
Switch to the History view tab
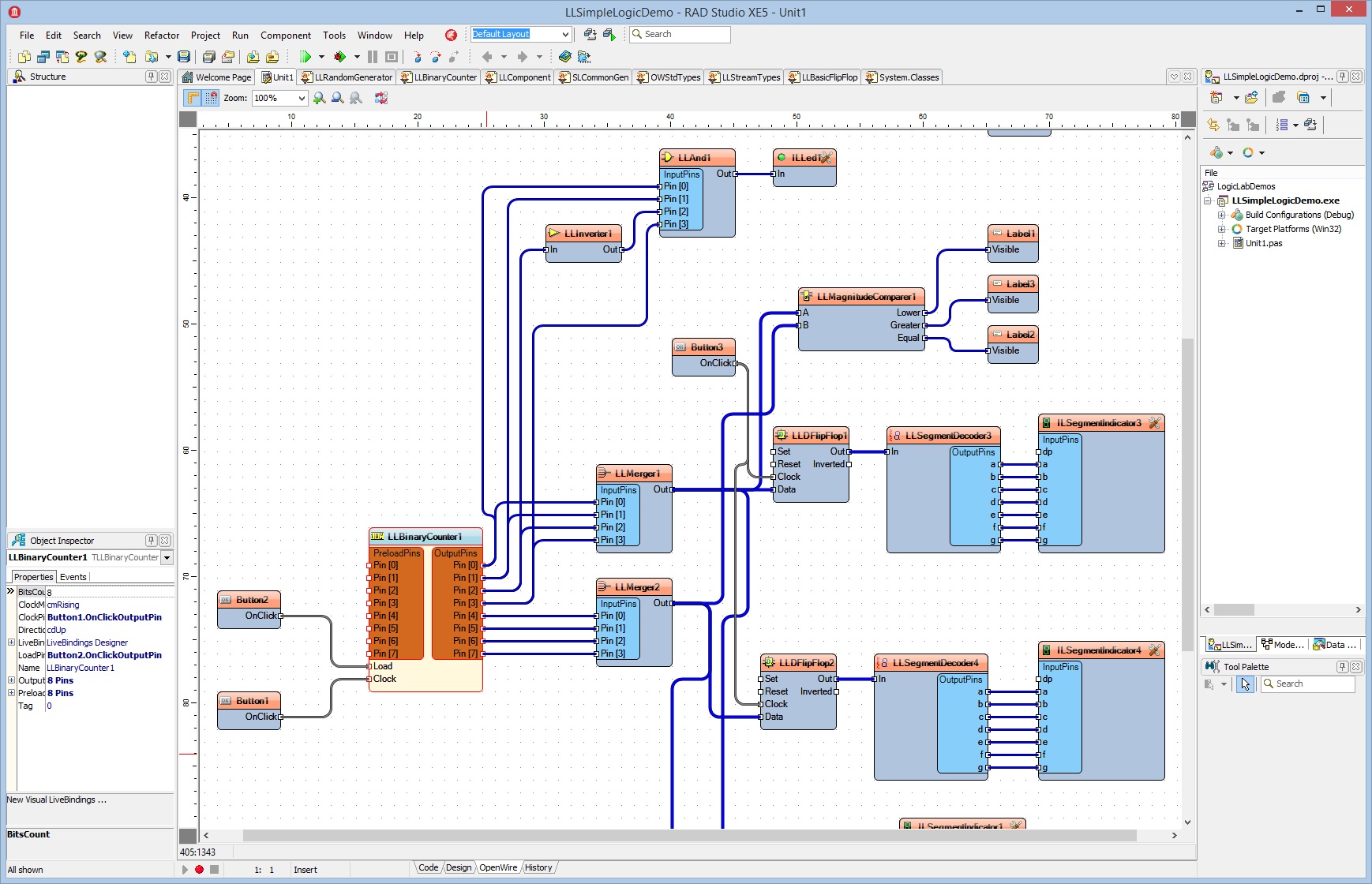click(538, 867)
